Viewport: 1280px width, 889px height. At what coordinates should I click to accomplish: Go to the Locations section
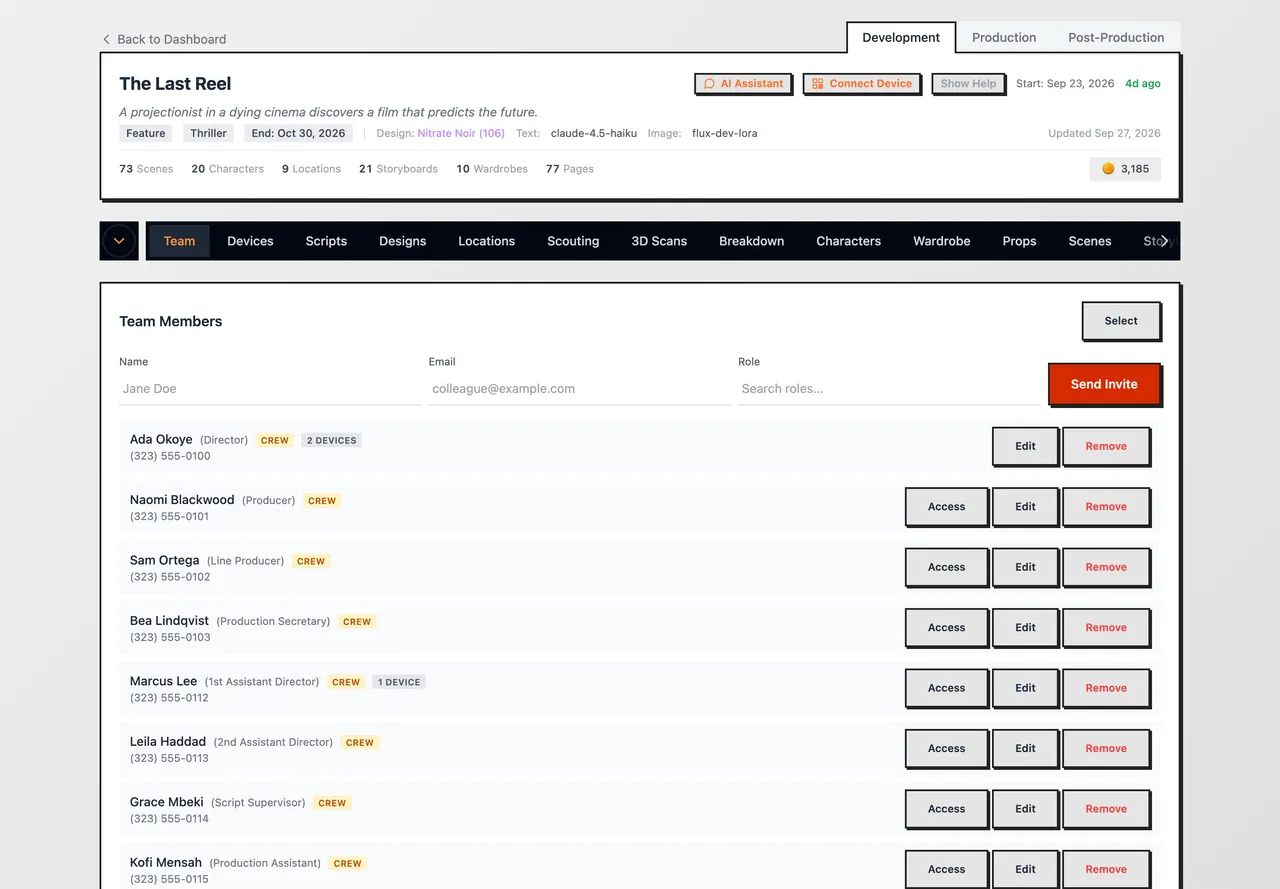click(x=487, y=241)
